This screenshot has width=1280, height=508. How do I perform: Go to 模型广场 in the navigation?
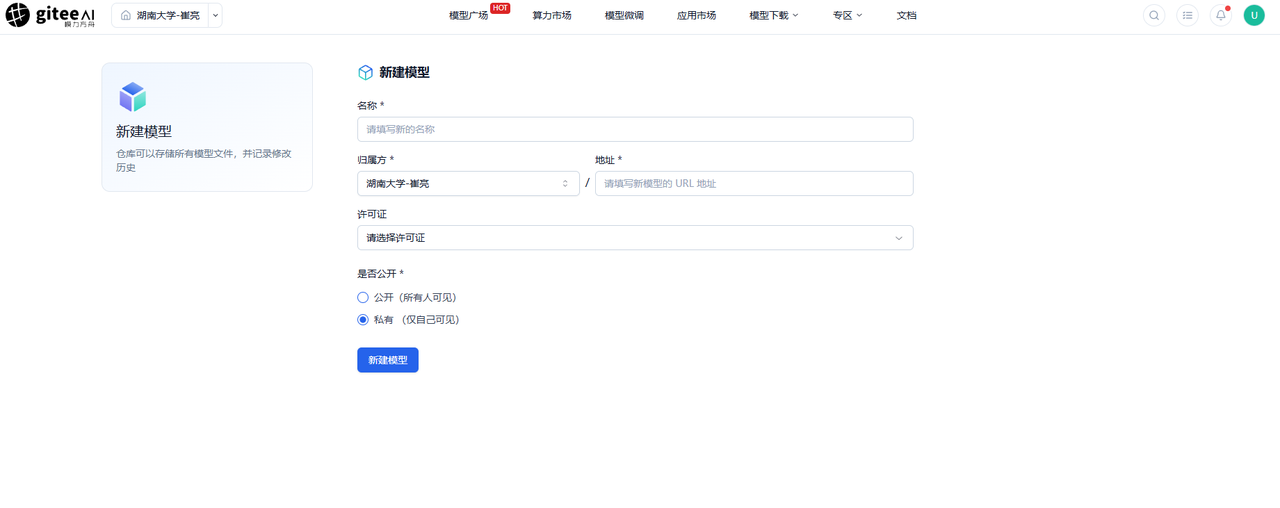tap(468, 16)
